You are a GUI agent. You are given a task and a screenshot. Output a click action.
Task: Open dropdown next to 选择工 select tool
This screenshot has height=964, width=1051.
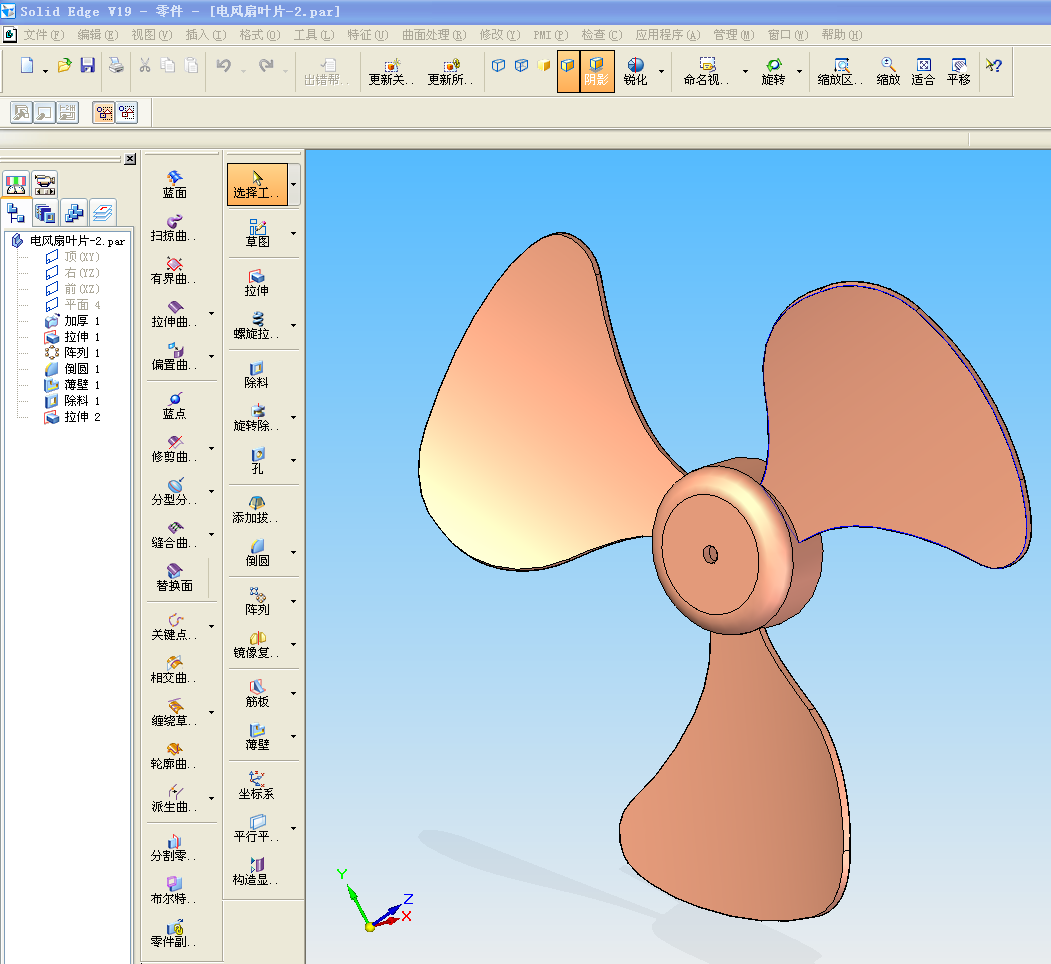click(x=293, y=184)
